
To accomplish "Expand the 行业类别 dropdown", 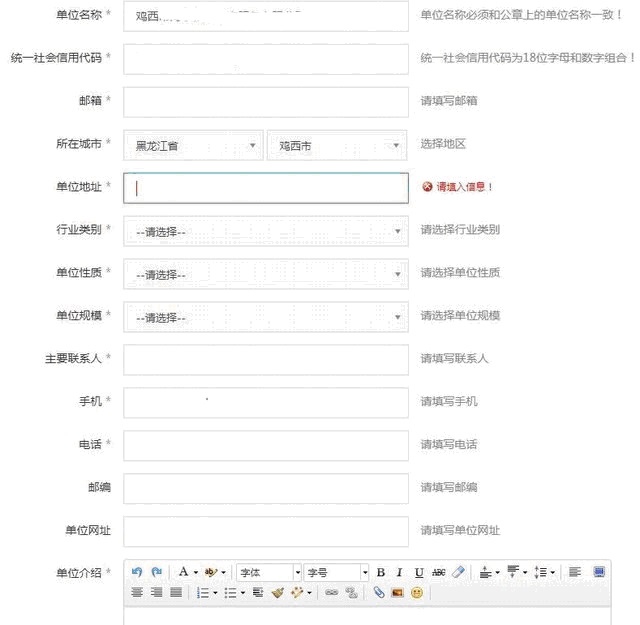I will click(265, 231).
